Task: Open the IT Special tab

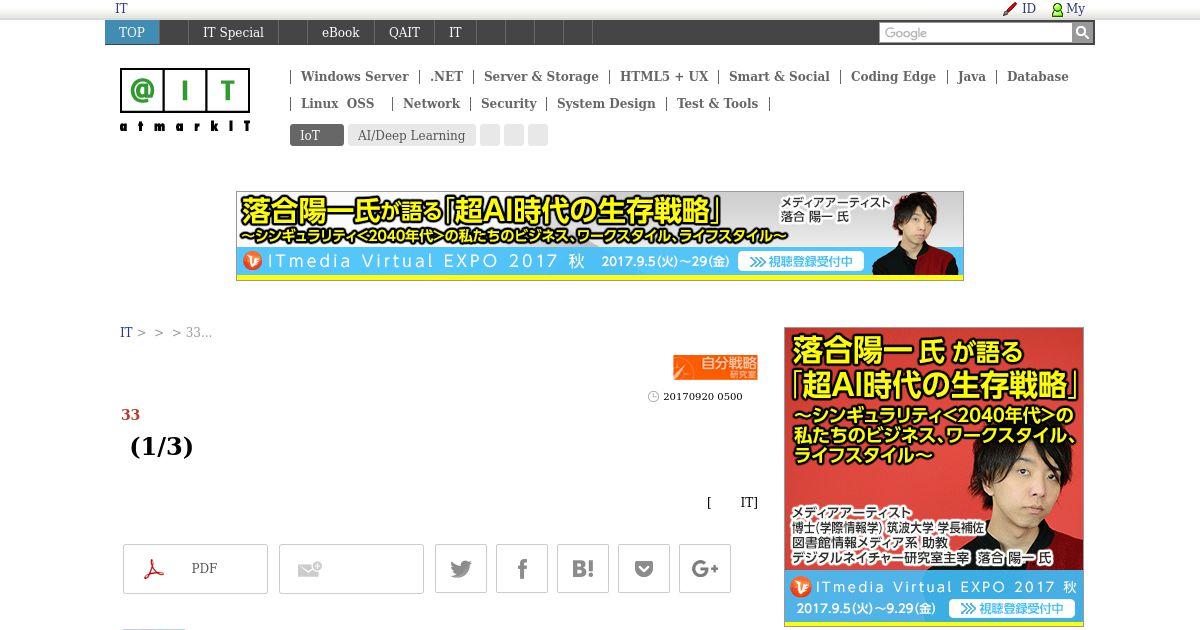Action: (x=233, y=33)
